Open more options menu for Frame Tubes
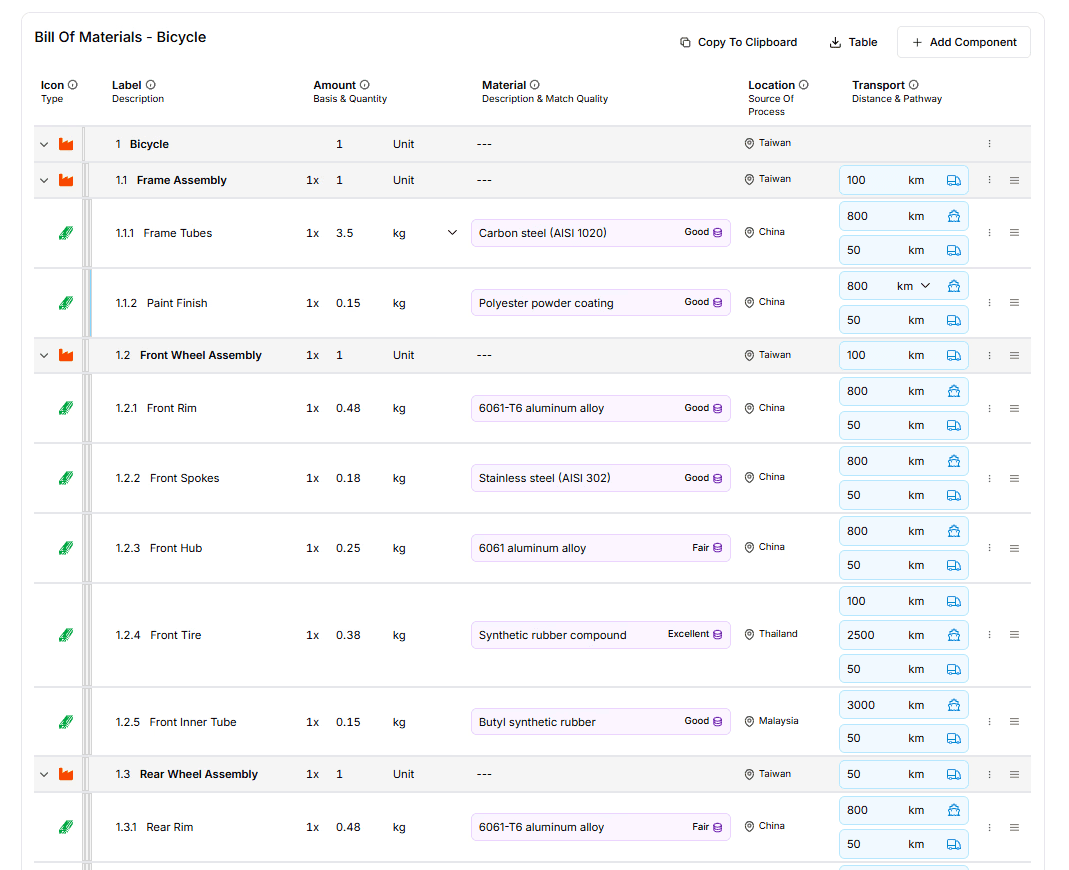The height and width of the screenshot is (870, 1069). [989, 233]
